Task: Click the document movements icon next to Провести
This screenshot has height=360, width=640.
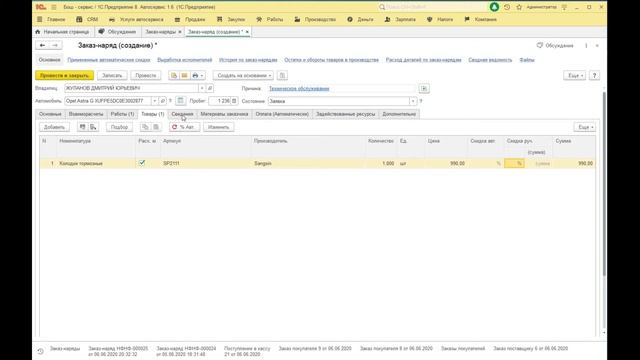Action: pyautogui.click(x=174, y=76)
